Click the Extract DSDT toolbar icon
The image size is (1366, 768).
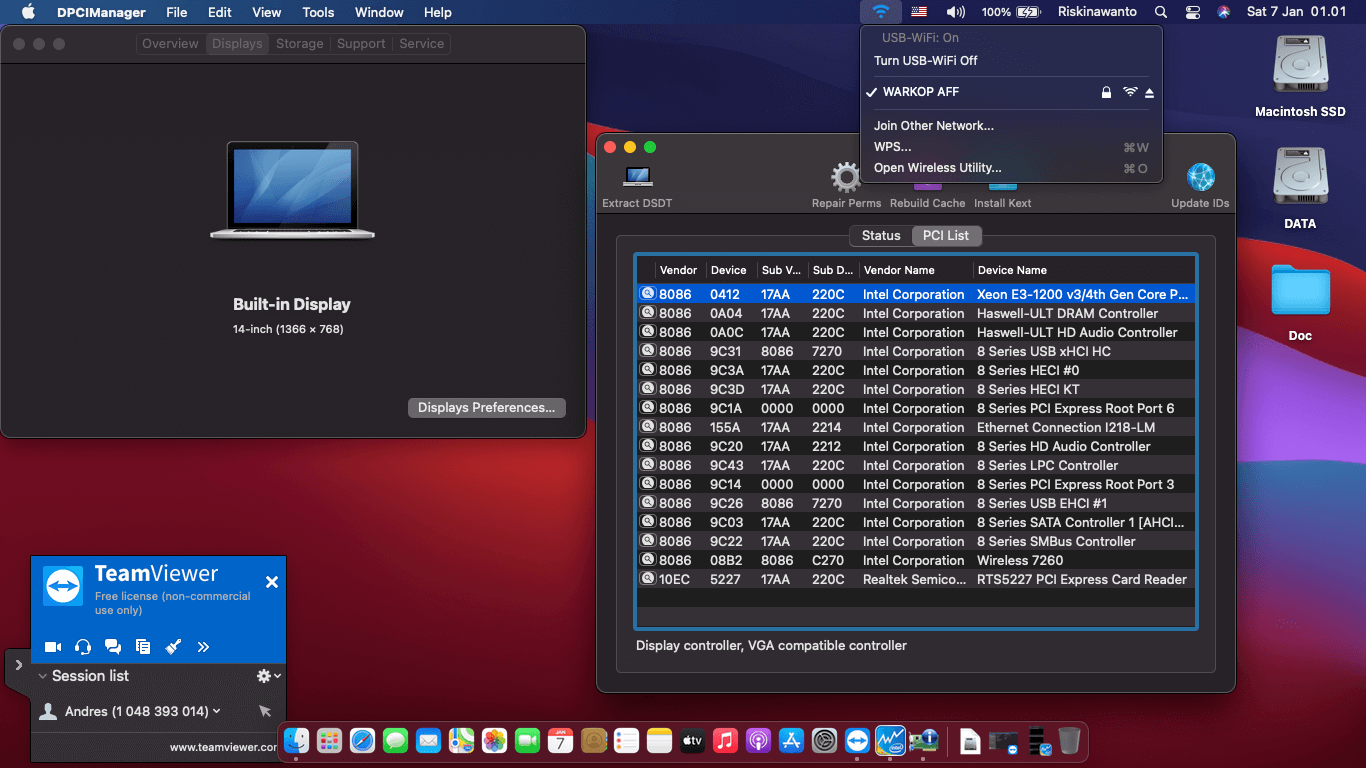637,178
